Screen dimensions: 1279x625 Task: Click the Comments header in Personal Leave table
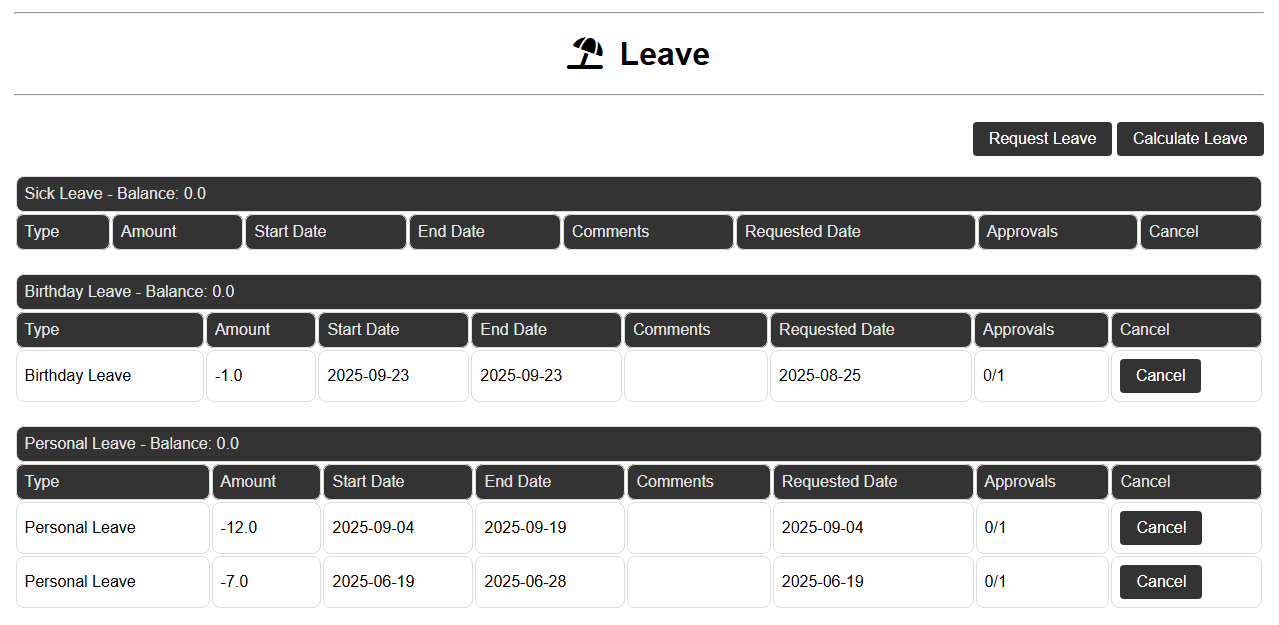(697, 481)
